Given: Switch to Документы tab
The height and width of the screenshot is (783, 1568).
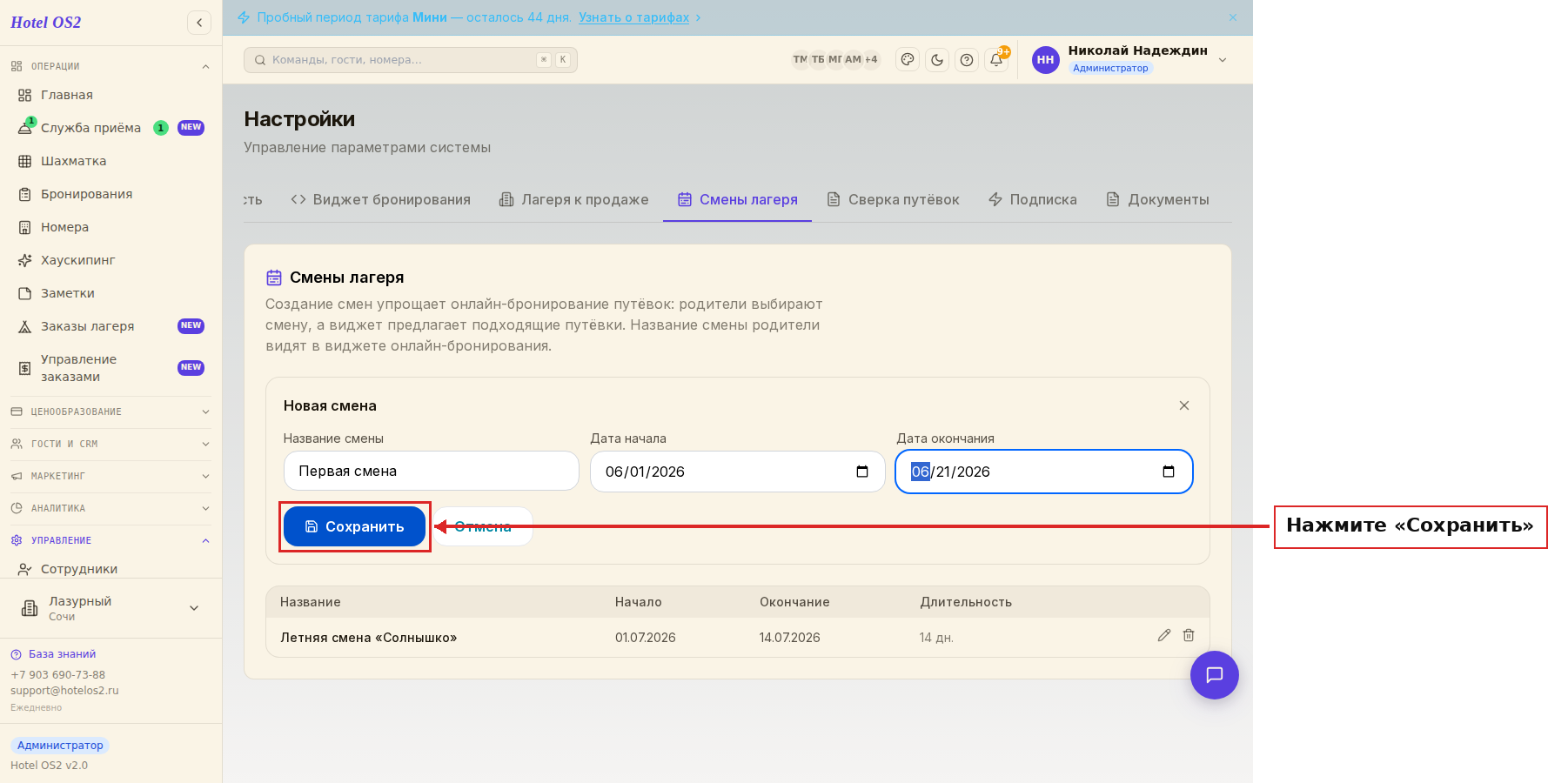Looking at the screenshot, I should click(1157, 199).
